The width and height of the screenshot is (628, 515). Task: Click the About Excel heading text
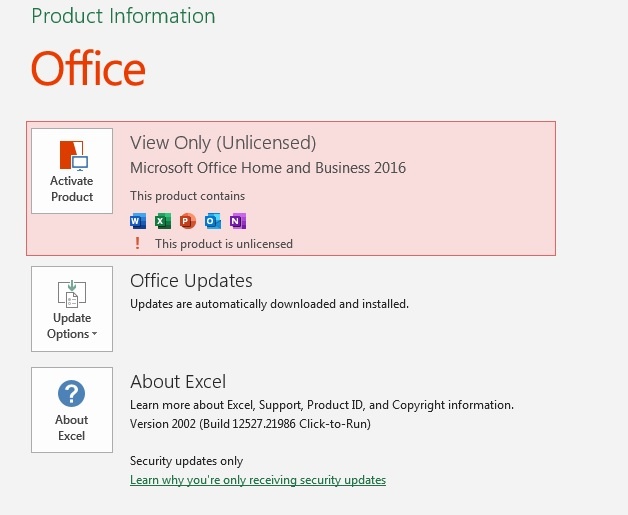pyautogui.click(x=178, y=382)
